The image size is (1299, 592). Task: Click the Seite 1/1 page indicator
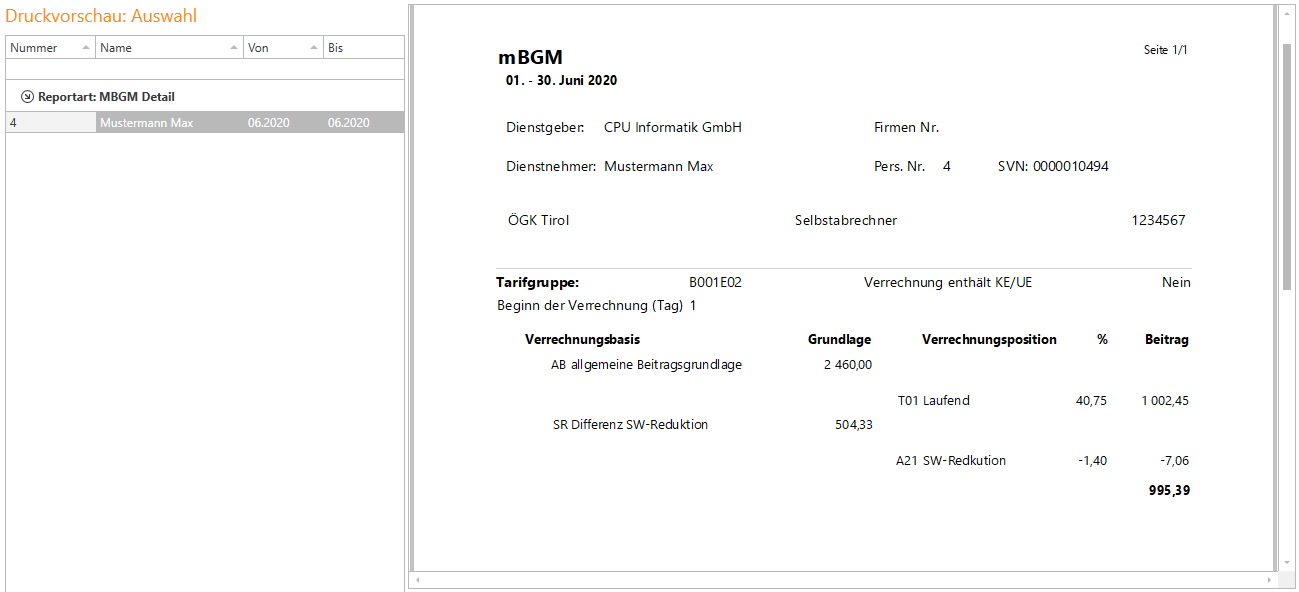coord(1166,50)
